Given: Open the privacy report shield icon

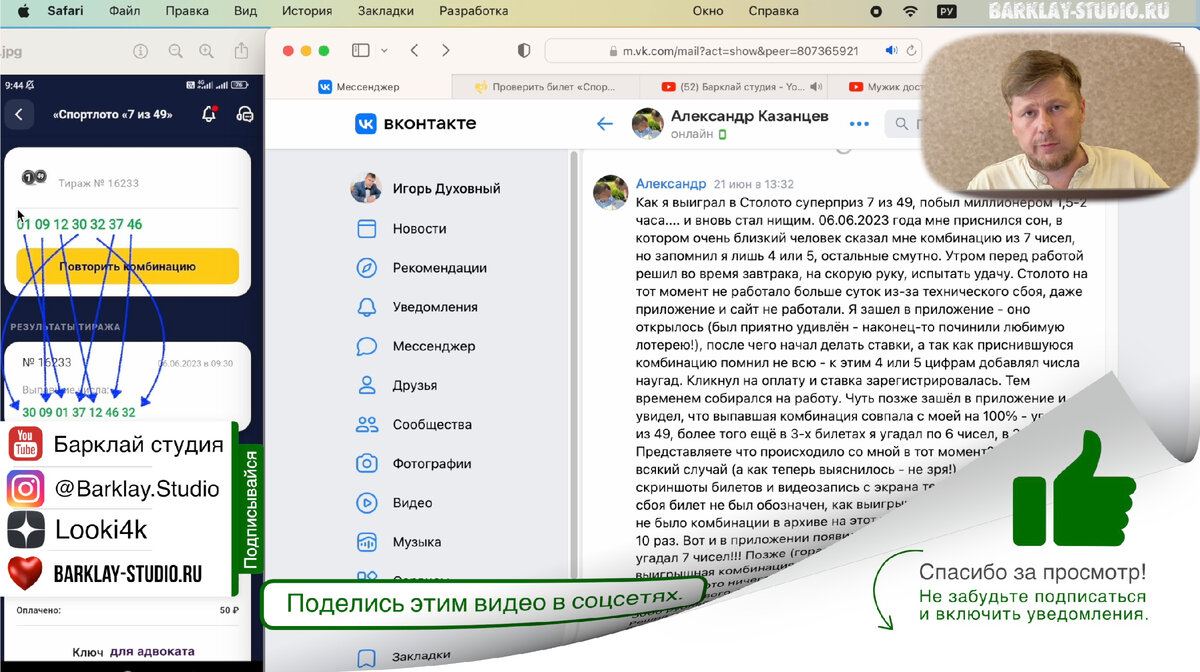Looking at the screenshot, I should (x=523, y=50).
